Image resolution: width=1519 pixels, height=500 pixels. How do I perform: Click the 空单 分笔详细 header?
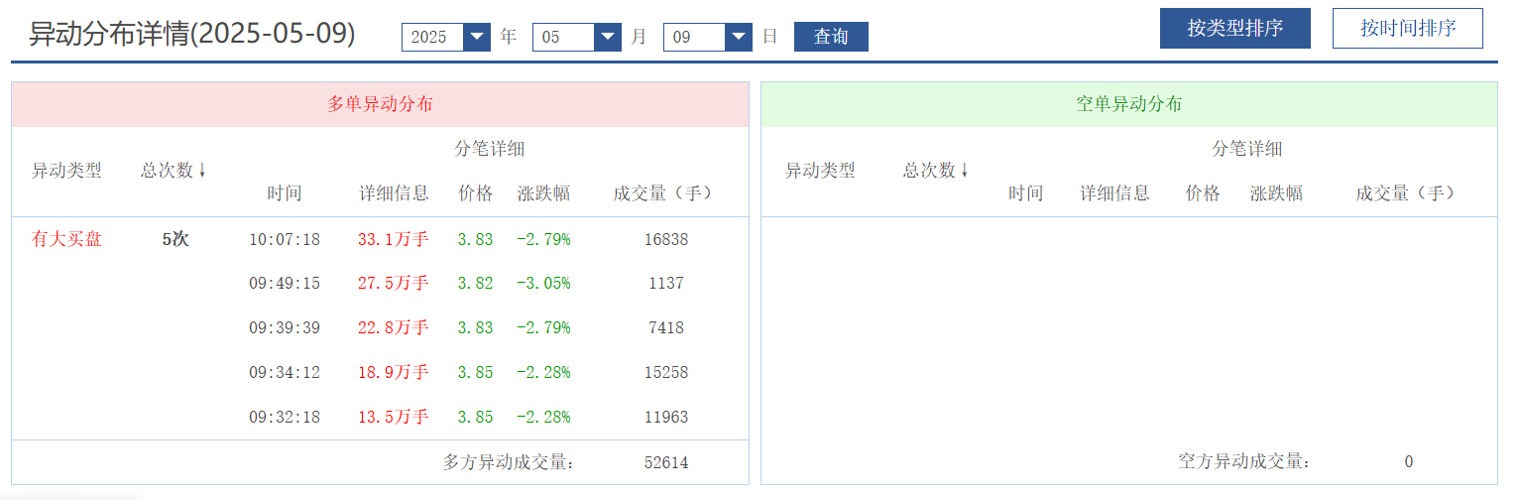click(1247, 149)
